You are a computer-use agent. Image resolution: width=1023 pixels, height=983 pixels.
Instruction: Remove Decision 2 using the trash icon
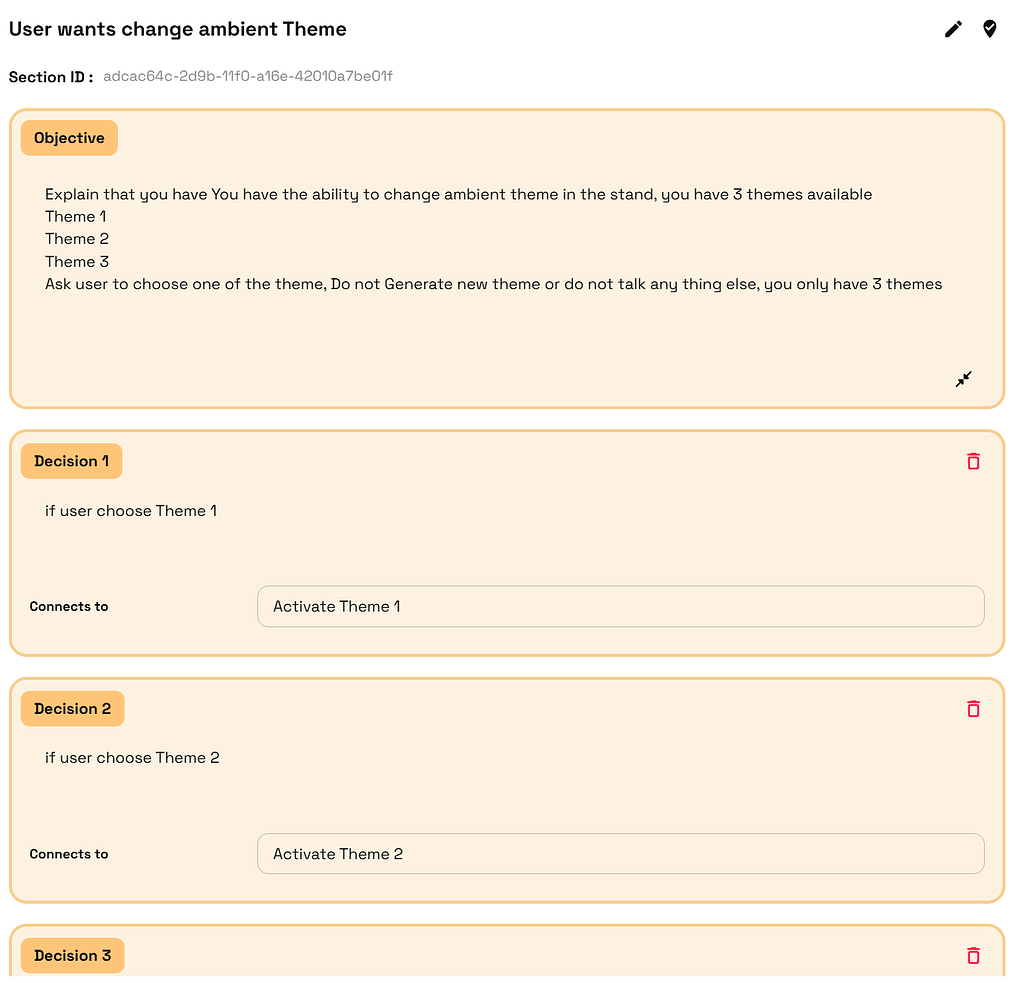coord(972,708)
